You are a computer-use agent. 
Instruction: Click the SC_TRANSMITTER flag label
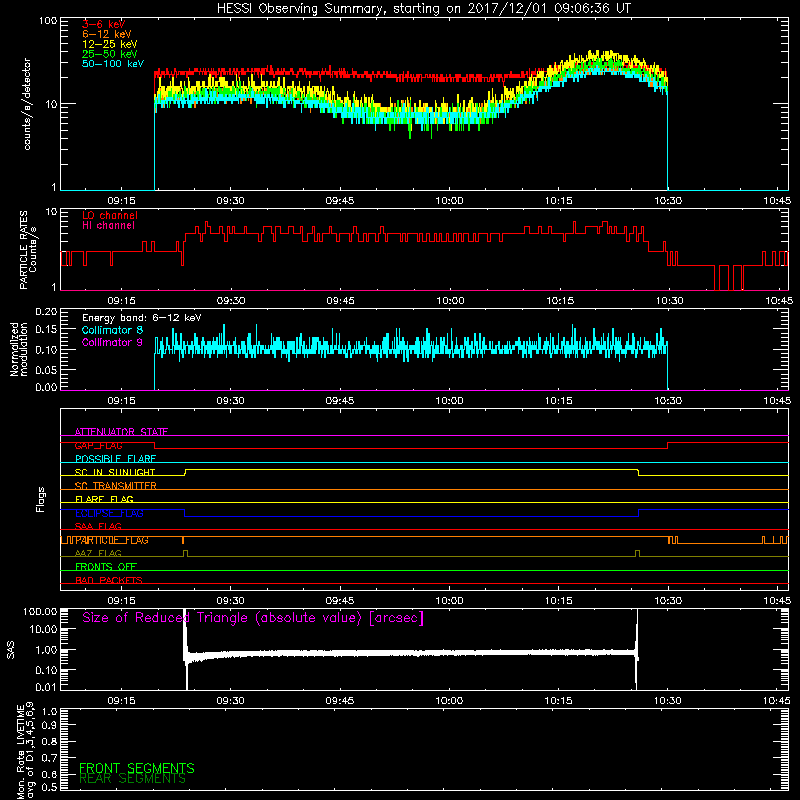(115, 485)
